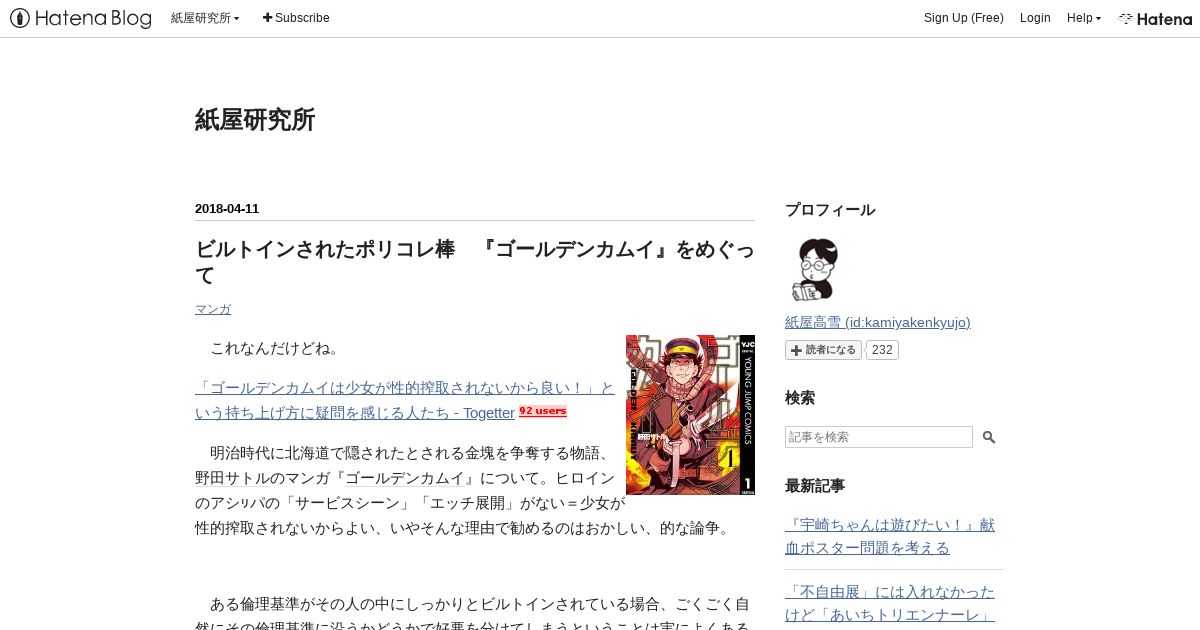Open recent article 「不自由展」には入れなかった

890,602
